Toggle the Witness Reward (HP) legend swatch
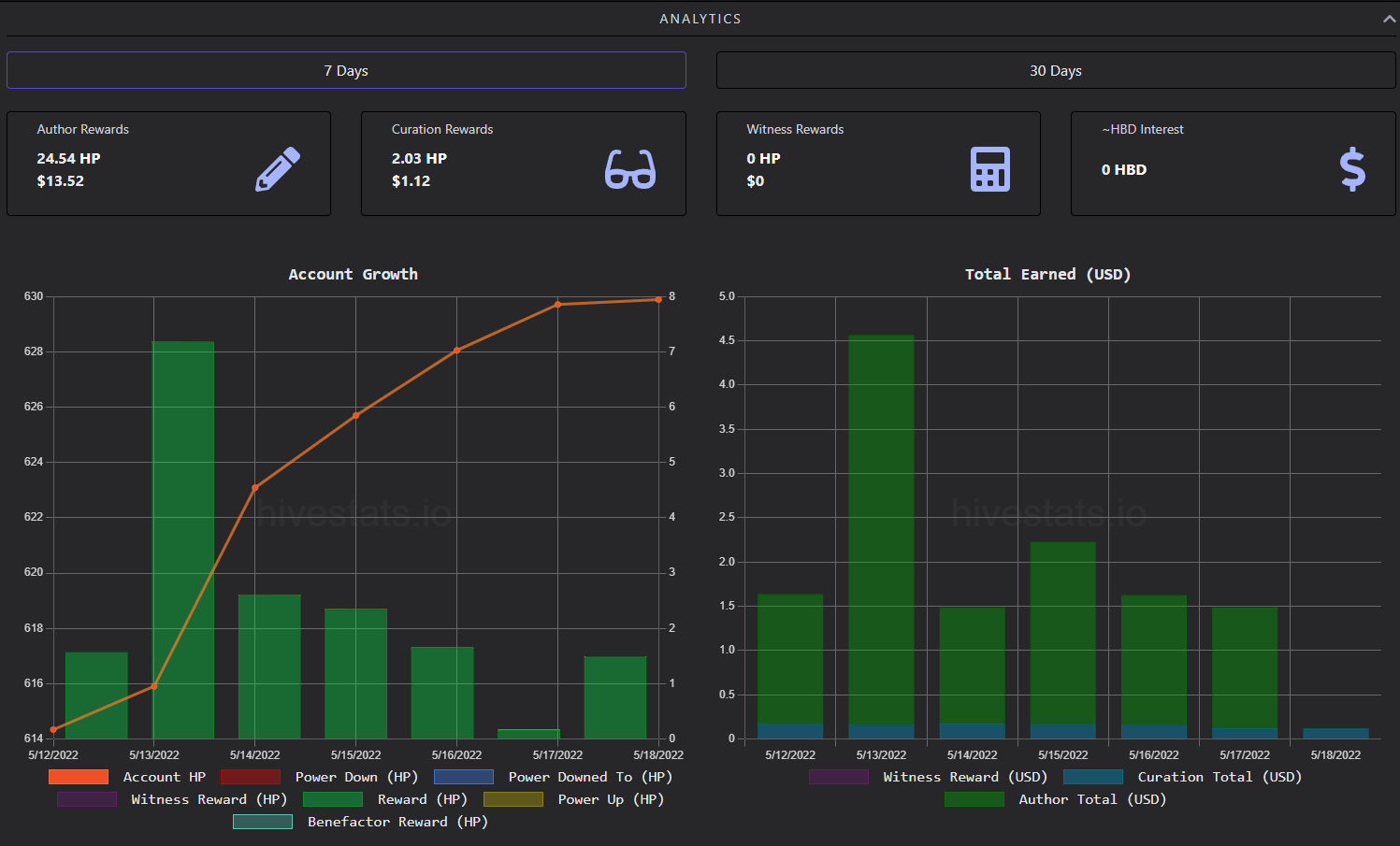 tap(87, 799)
